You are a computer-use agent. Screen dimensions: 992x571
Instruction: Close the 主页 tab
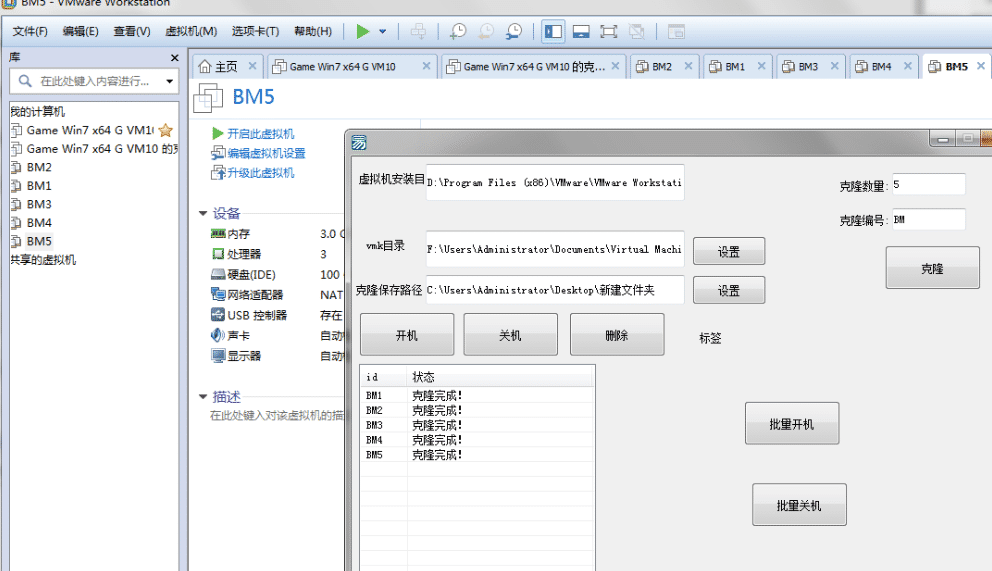[252, 66]
